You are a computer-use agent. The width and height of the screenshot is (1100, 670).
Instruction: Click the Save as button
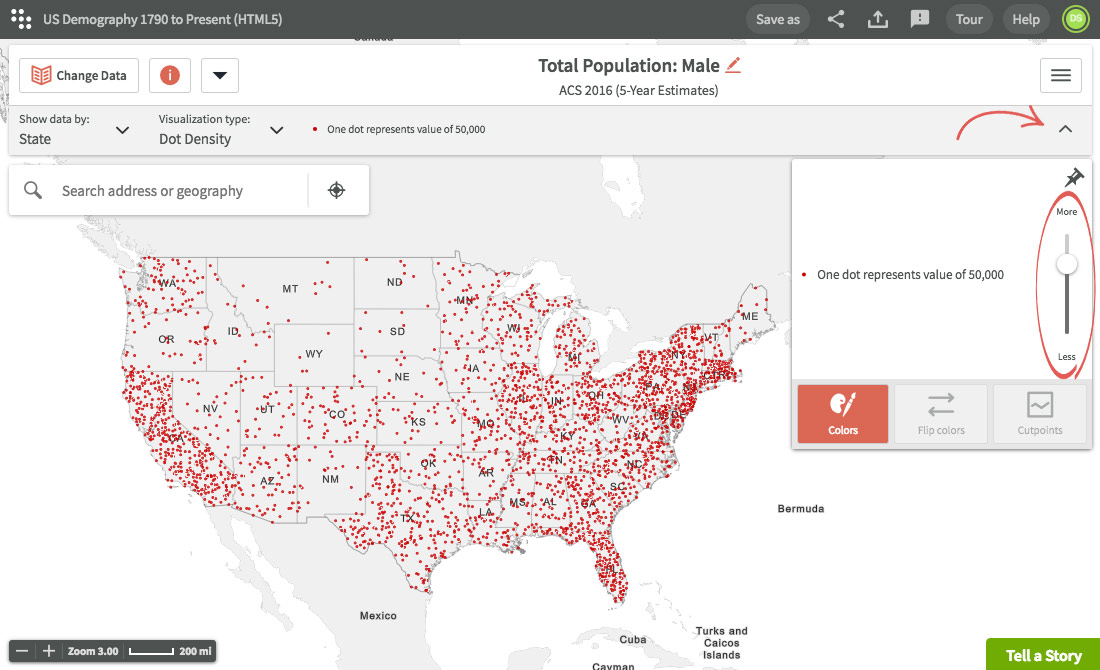point(777,19)
